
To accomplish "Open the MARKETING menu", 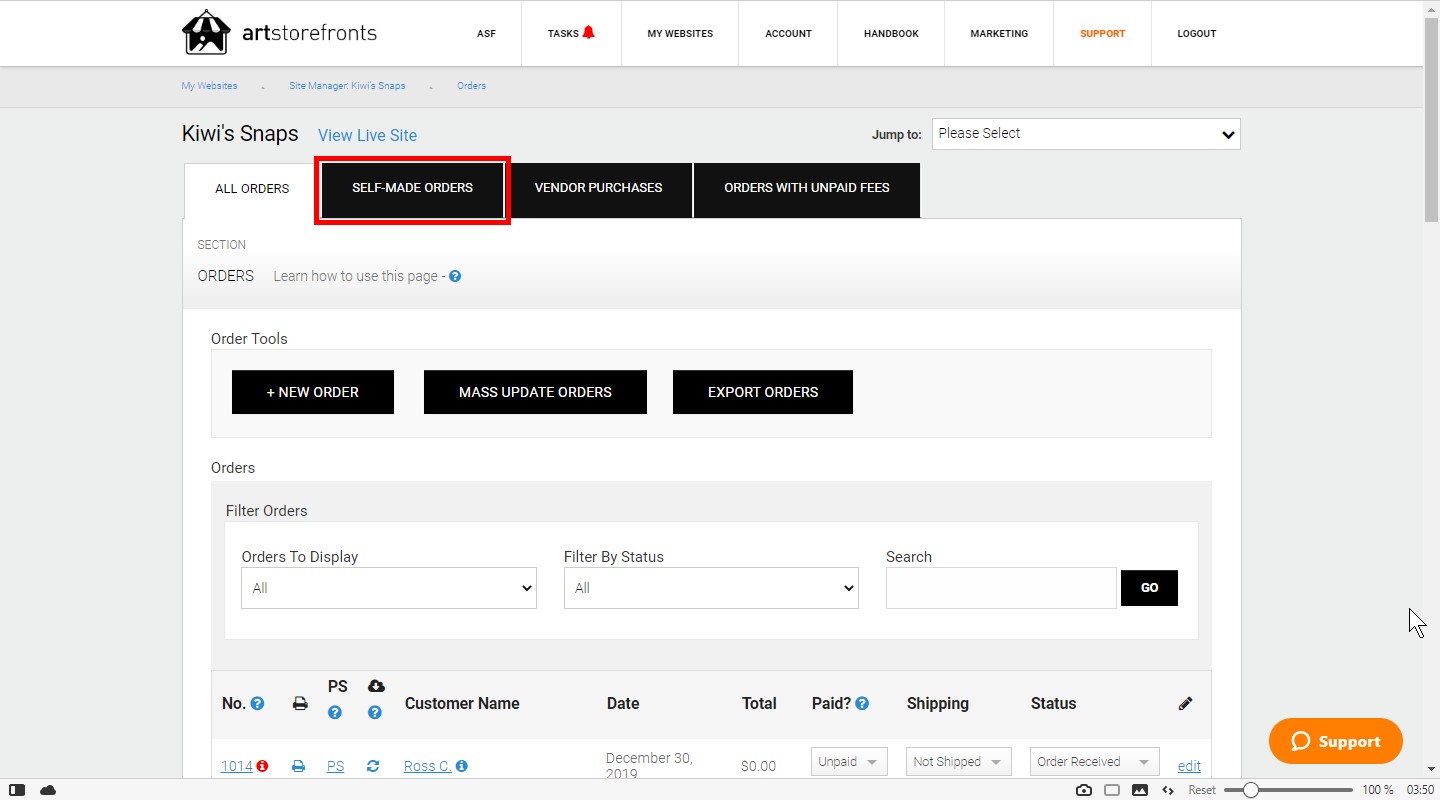I will pos(998,33).
